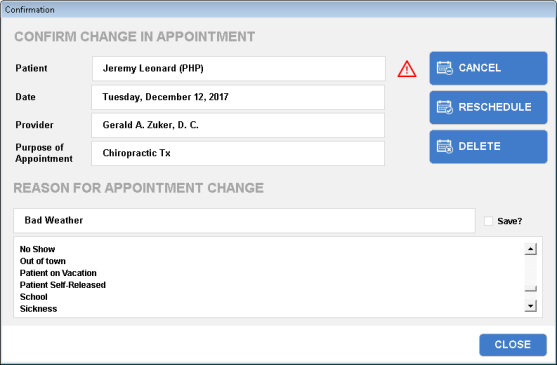This screenshot has height=365, width=557.
Task: Choose Sickness from reasons list
Action: tap(38, 309)
